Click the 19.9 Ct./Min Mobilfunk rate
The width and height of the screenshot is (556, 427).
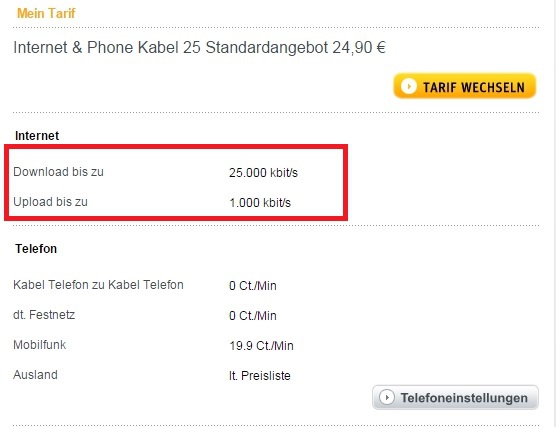[261, 346]
